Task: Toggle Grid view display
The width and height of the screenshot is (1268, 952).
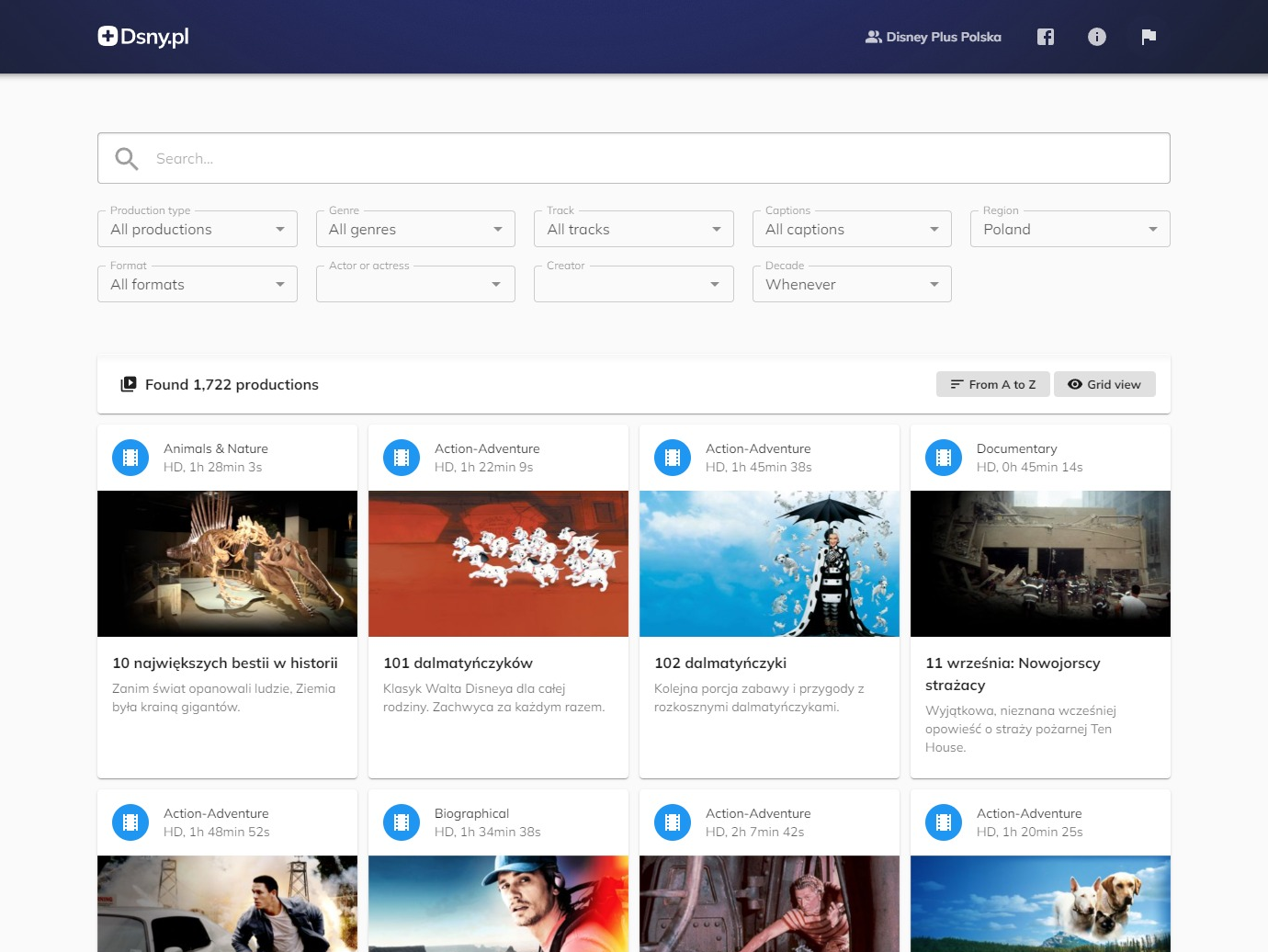Action: (1104, 384)
